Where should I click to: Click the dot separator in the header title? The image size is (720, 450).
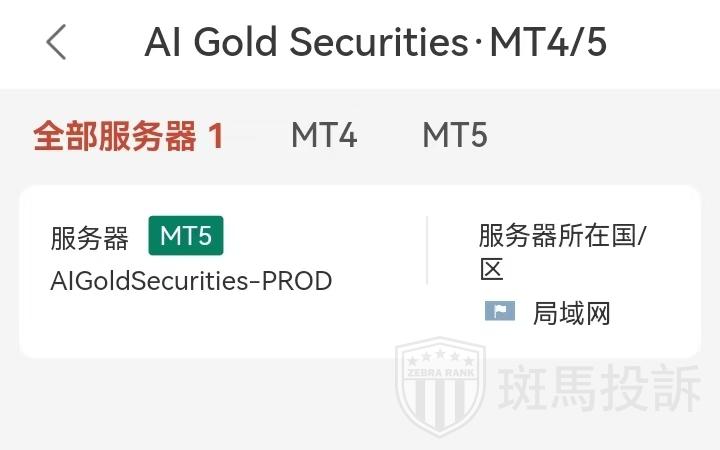click(x=478, y=45)
